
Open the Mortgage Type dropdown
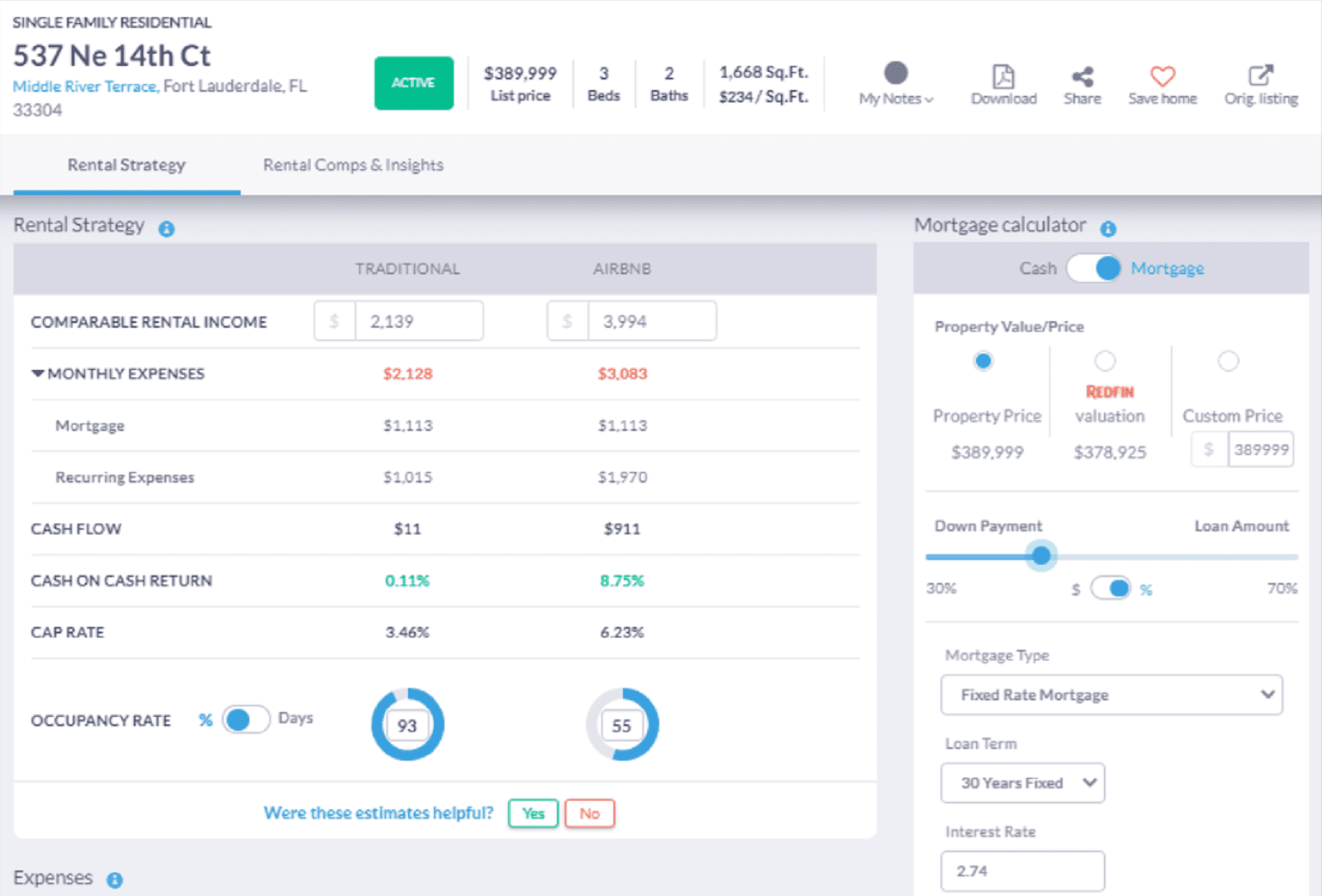point(1110,695)
